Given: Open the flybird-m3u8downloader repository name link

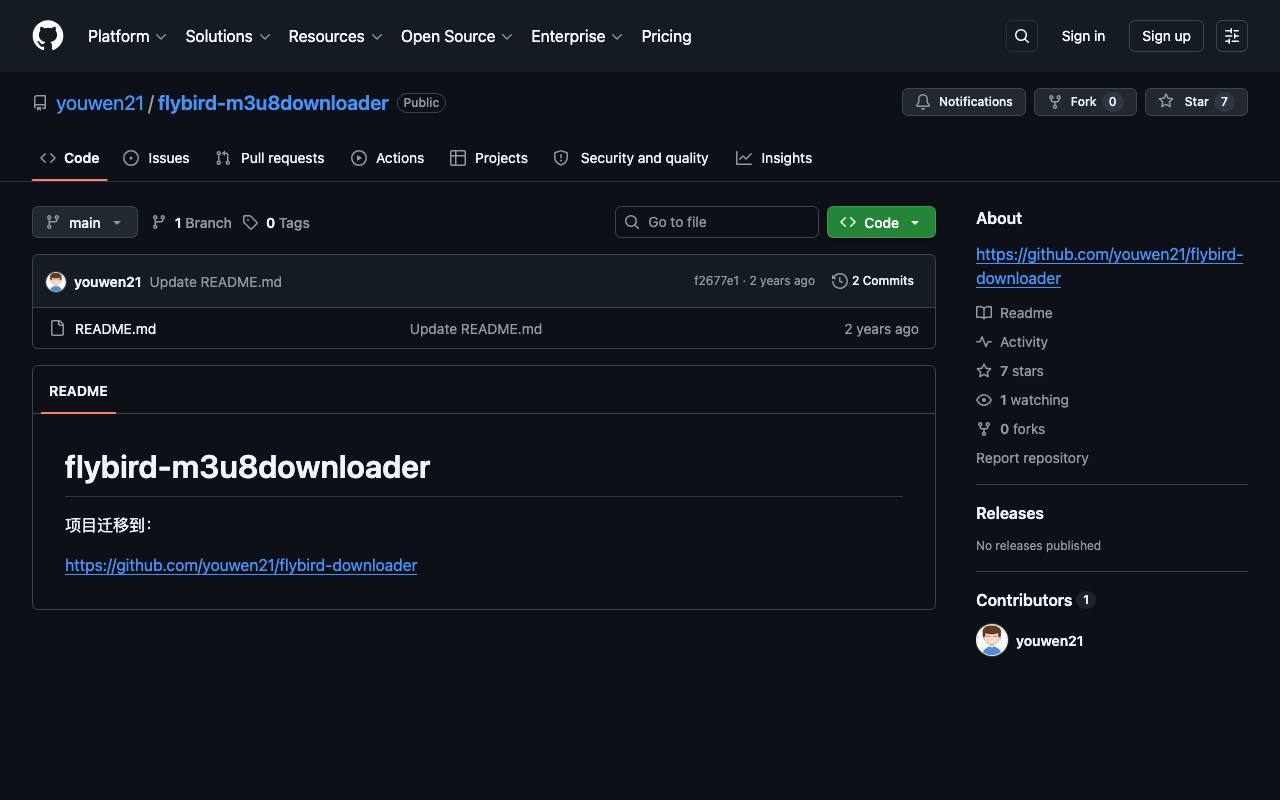Looking at the screenshot, I should 273,103.
